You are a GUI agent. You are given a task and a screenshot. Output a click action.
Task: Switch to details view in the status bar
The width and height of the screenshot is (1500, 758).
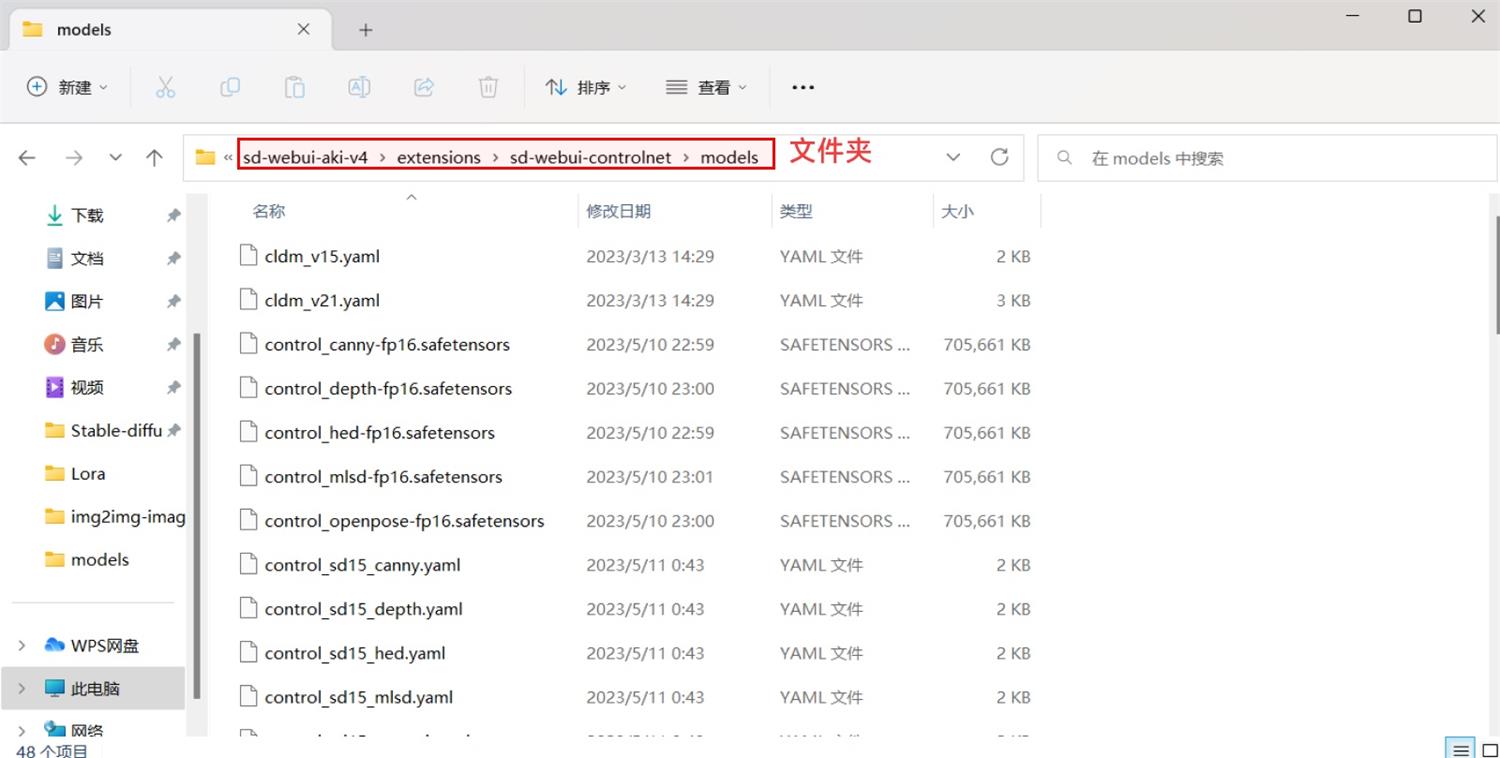tap(1460, 748)
